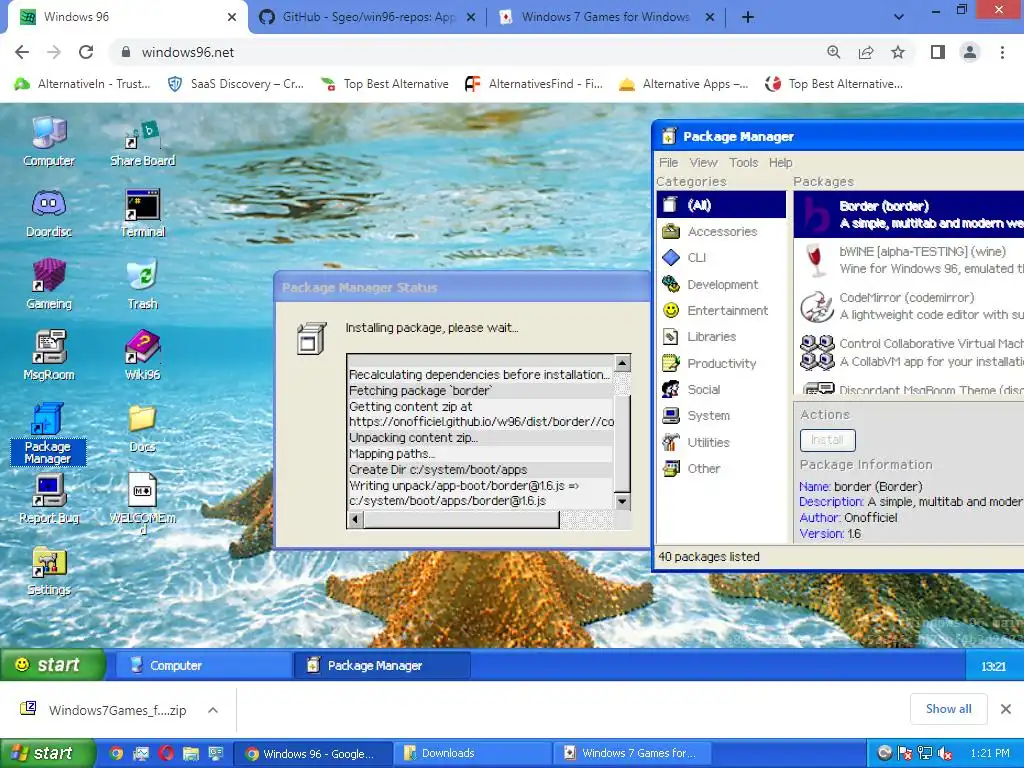Switch to Computer in Windows 96 taskbar

(203, 665)
